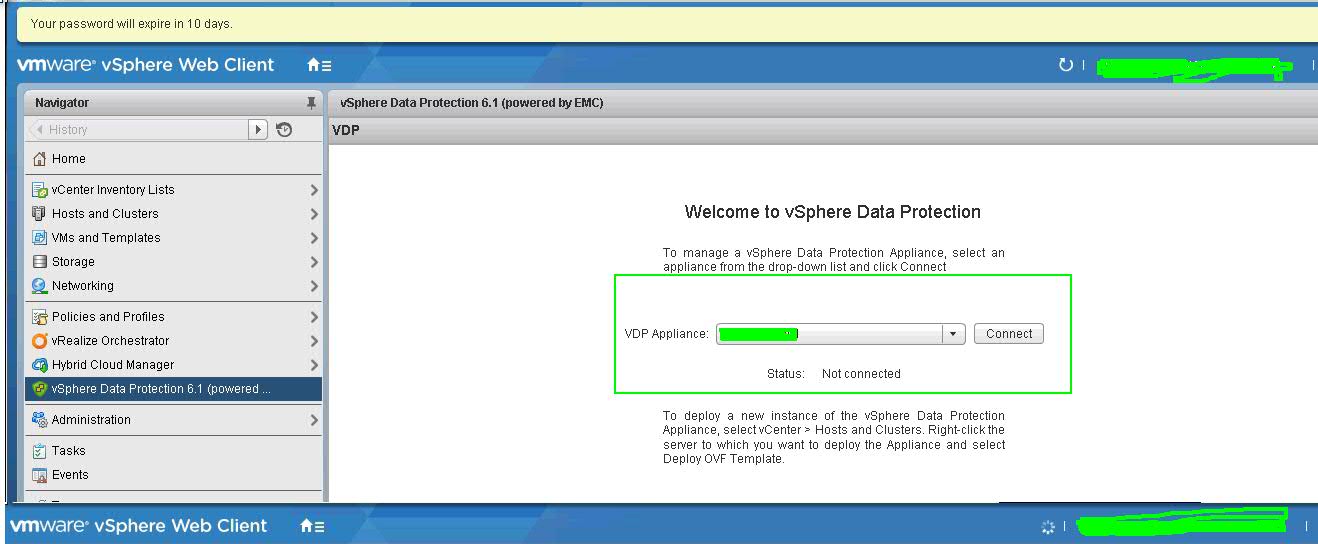Click the home menu icon in top header
Image resolution: width=1318 pixels, height=544 pixels.
click(x=319, y=65)
